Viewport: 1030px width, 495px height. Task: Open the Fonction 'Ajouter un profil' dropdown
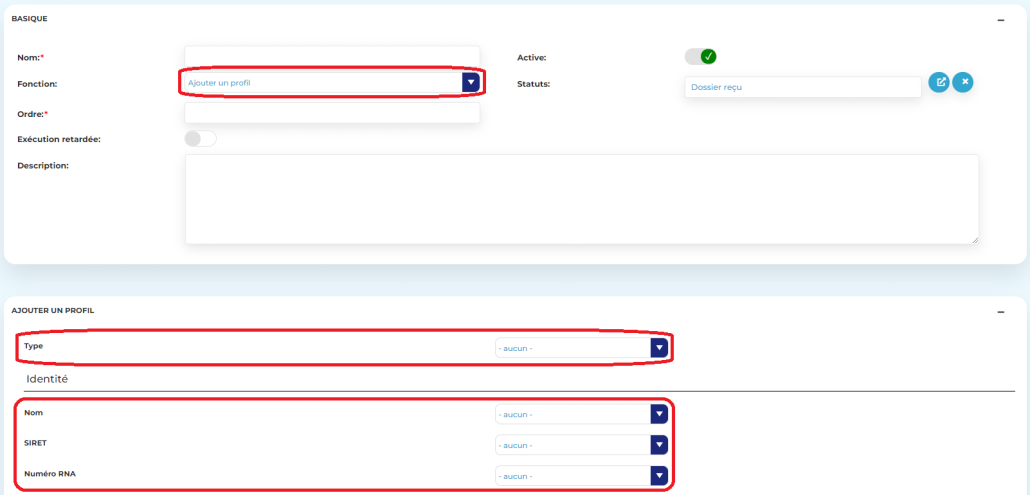322,82
